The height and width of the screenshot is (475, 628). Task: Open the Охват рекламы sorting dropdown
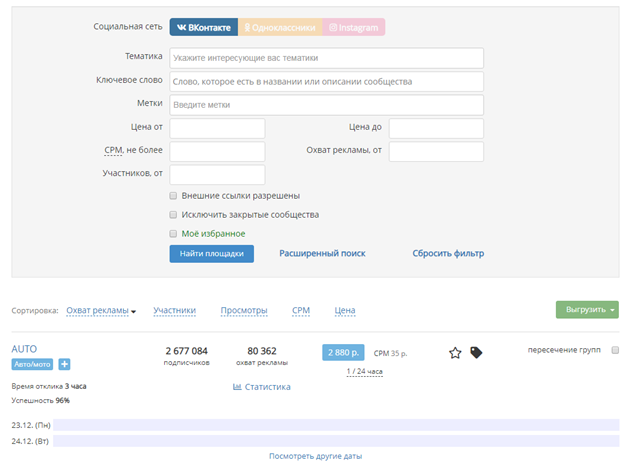point(101,310)
